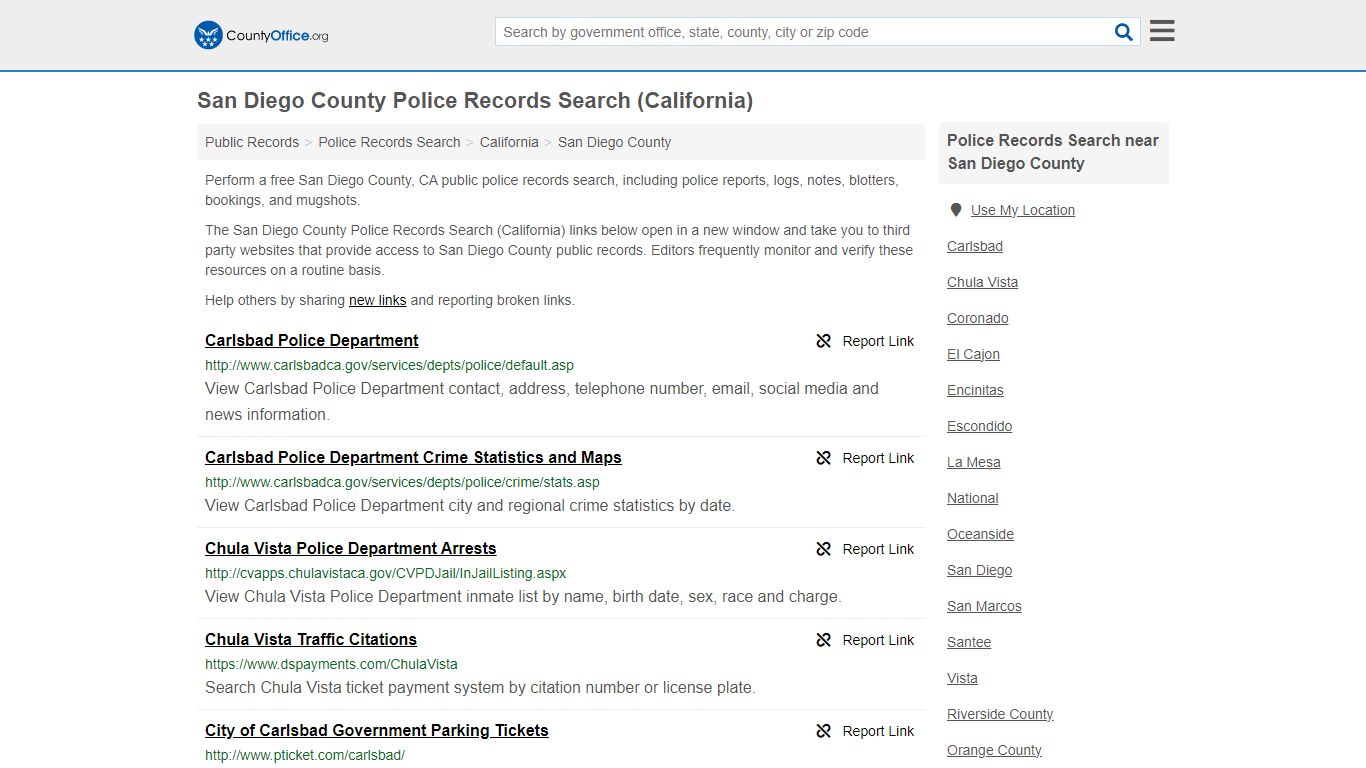This screenshot has width=1366, height=768.
Task: Open Carlsbad Police Department listing
Action: point(312,340)
